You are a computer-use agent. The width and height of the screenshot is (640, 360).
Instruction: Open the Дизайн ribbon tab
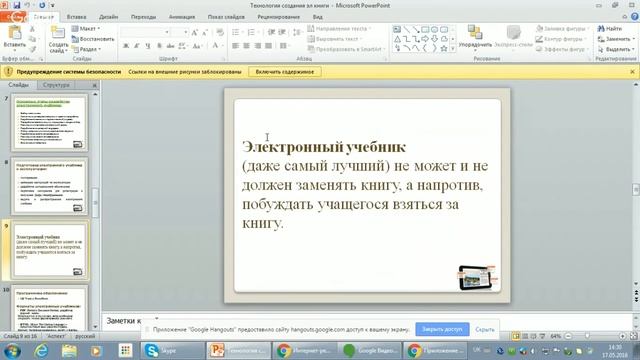pos(109,17)
